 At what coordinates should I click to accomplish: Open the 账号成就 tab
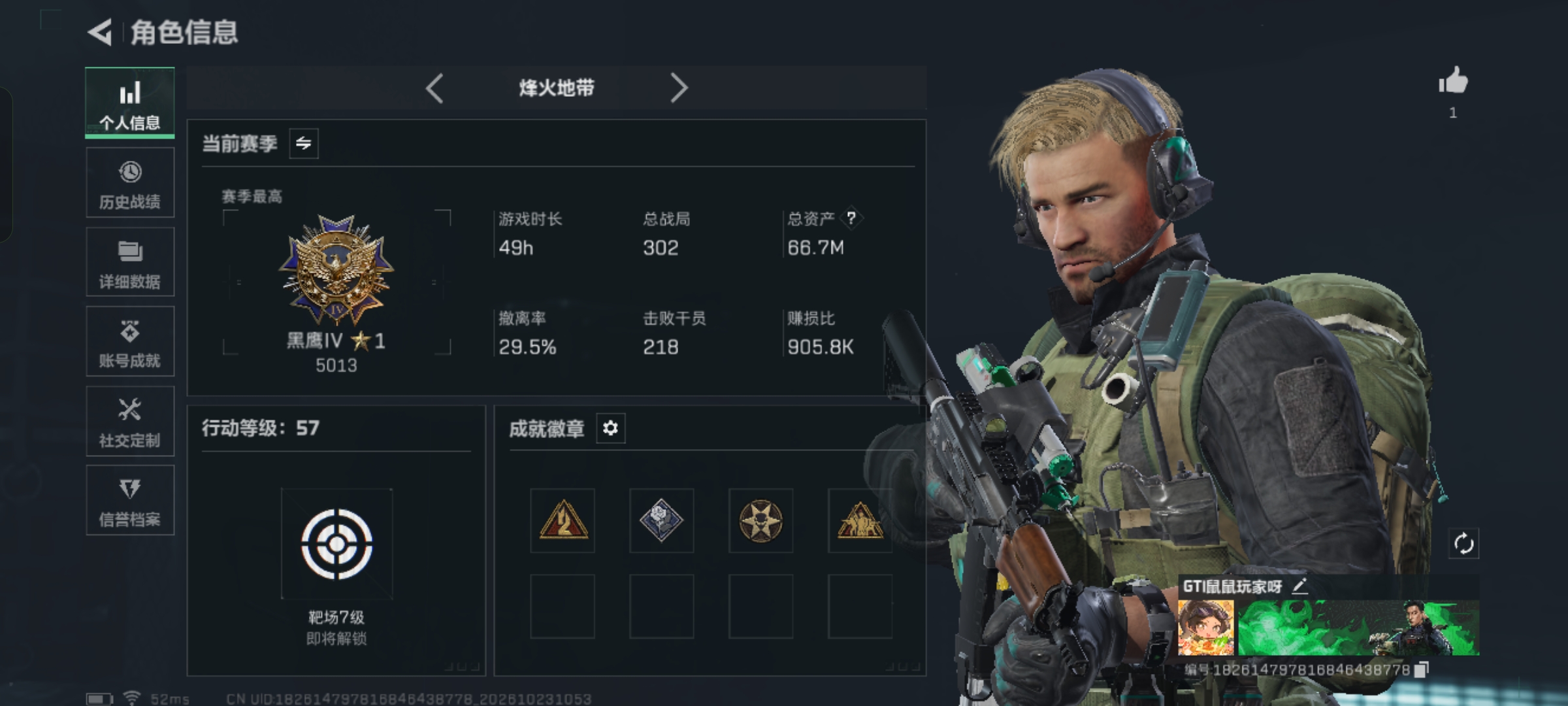(x=130, y=341)
